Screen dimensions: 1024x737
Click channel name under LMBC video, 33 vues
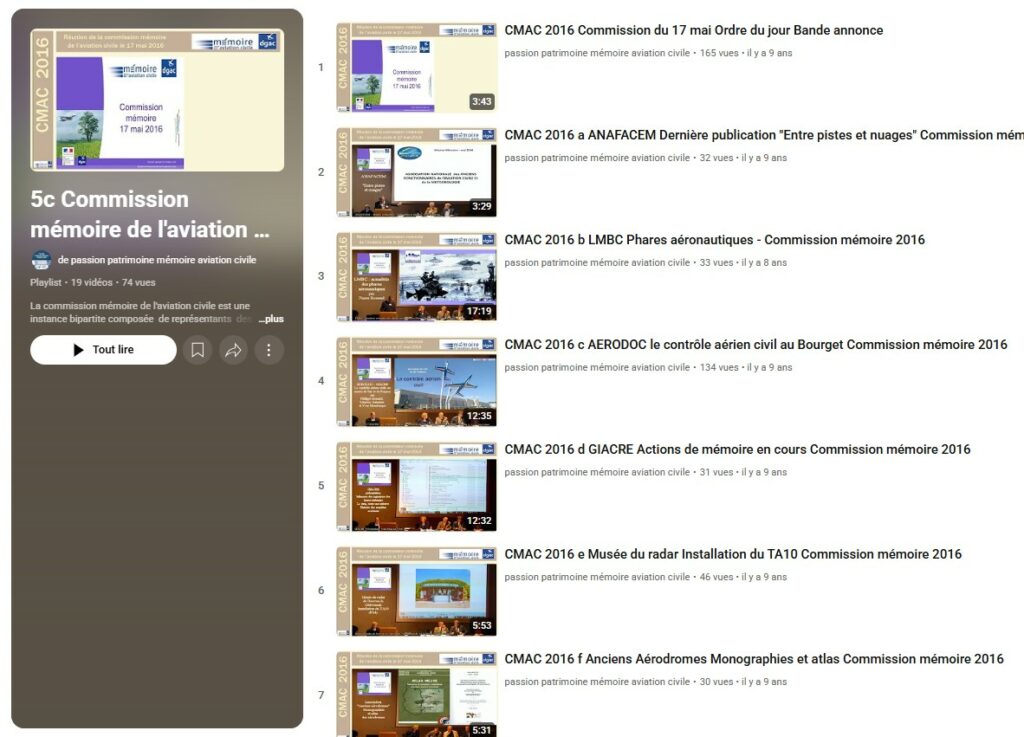pyautogui.click(x=597, y=262)
